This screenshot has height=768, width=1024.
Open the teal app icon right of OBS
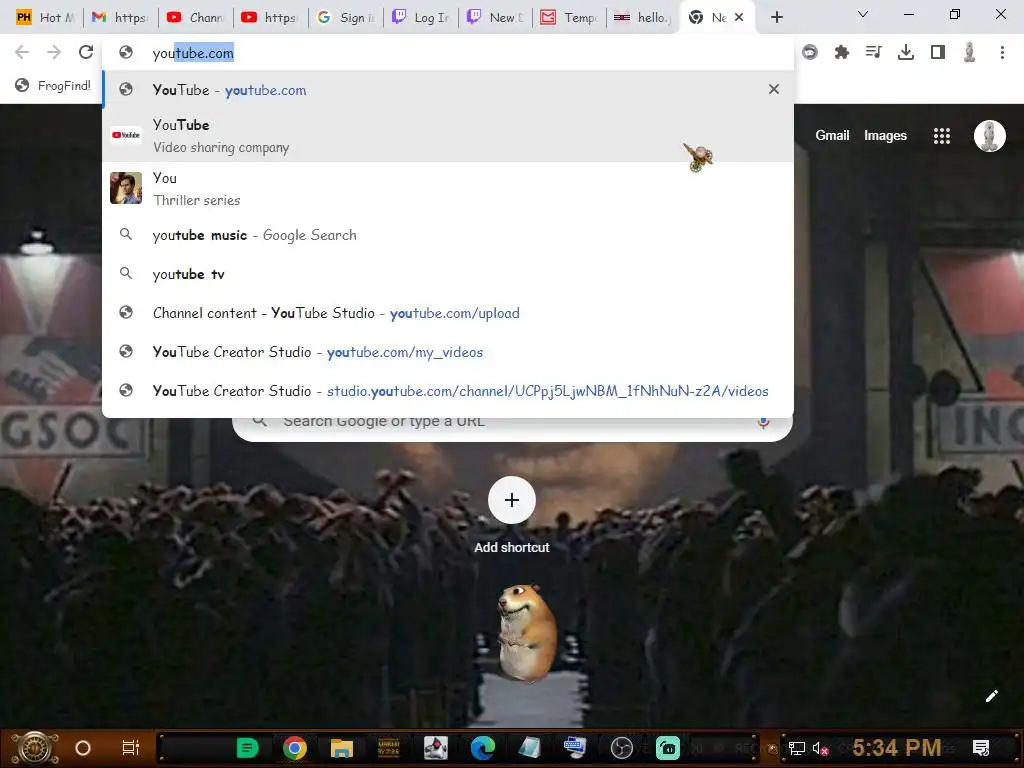coord(668,748)
